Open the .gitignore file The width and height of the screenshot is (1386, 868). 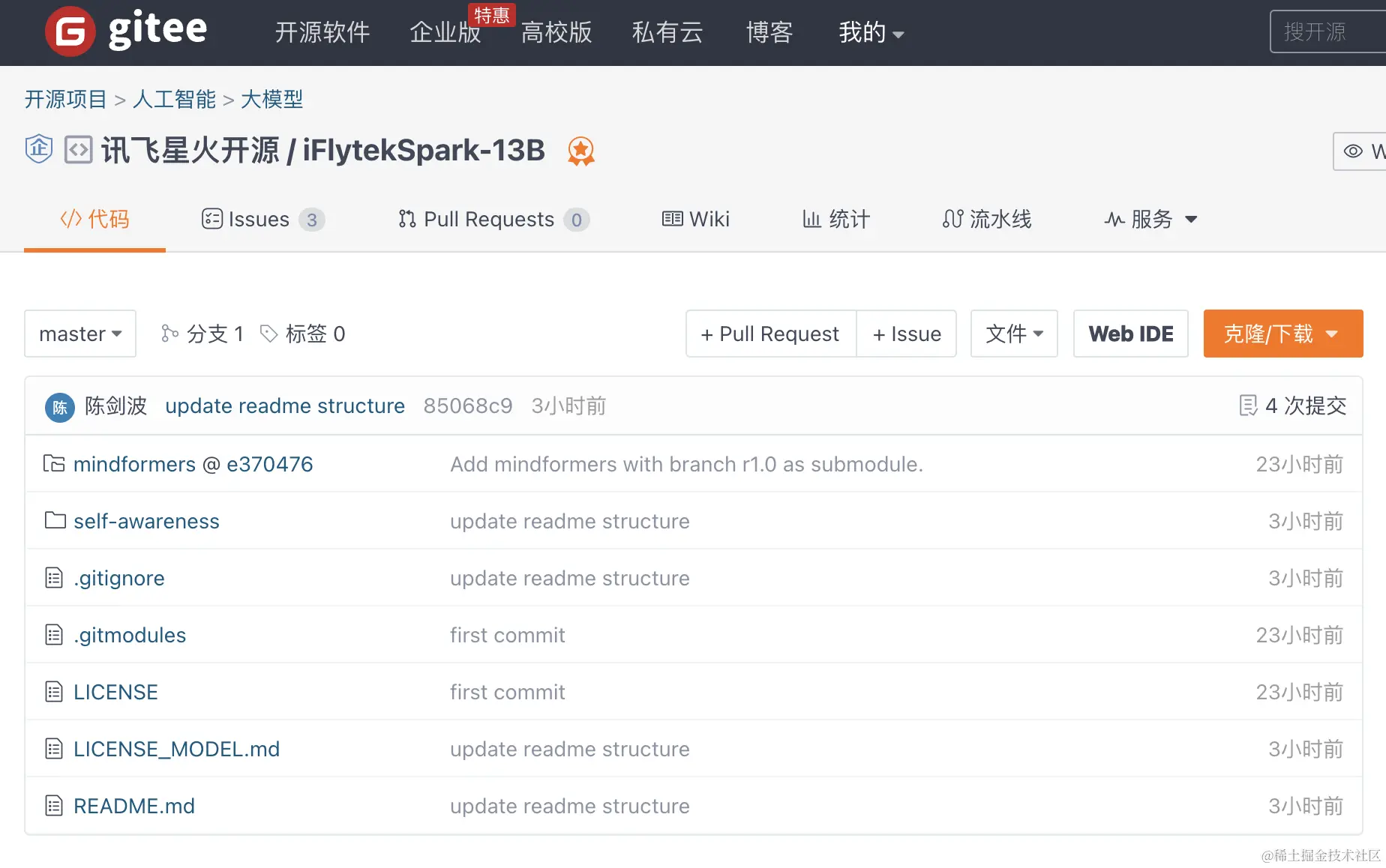click(119, 578)
